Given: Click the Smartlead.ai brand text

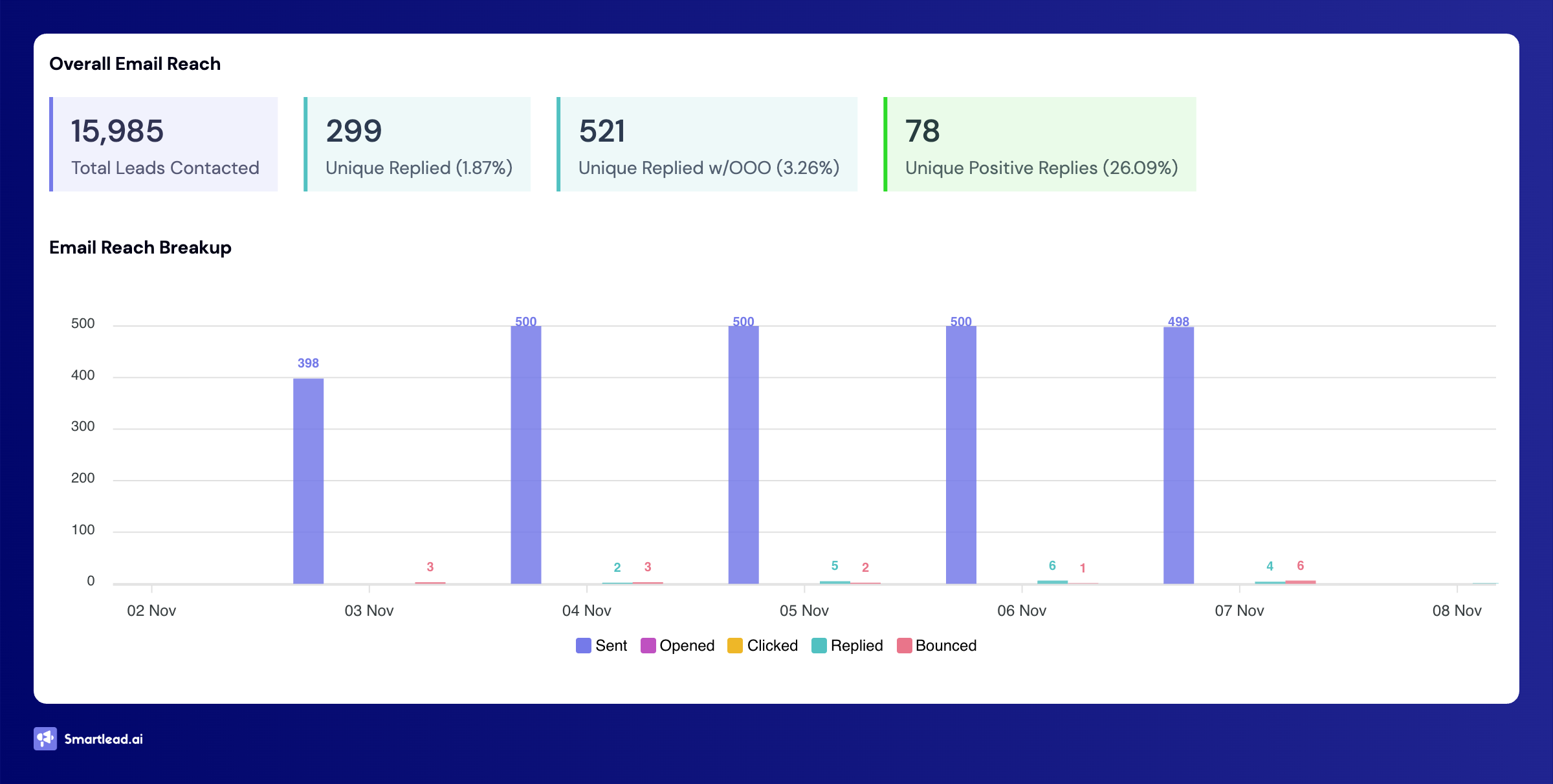Looking at the screenshot, I should [x=104, y=739].
